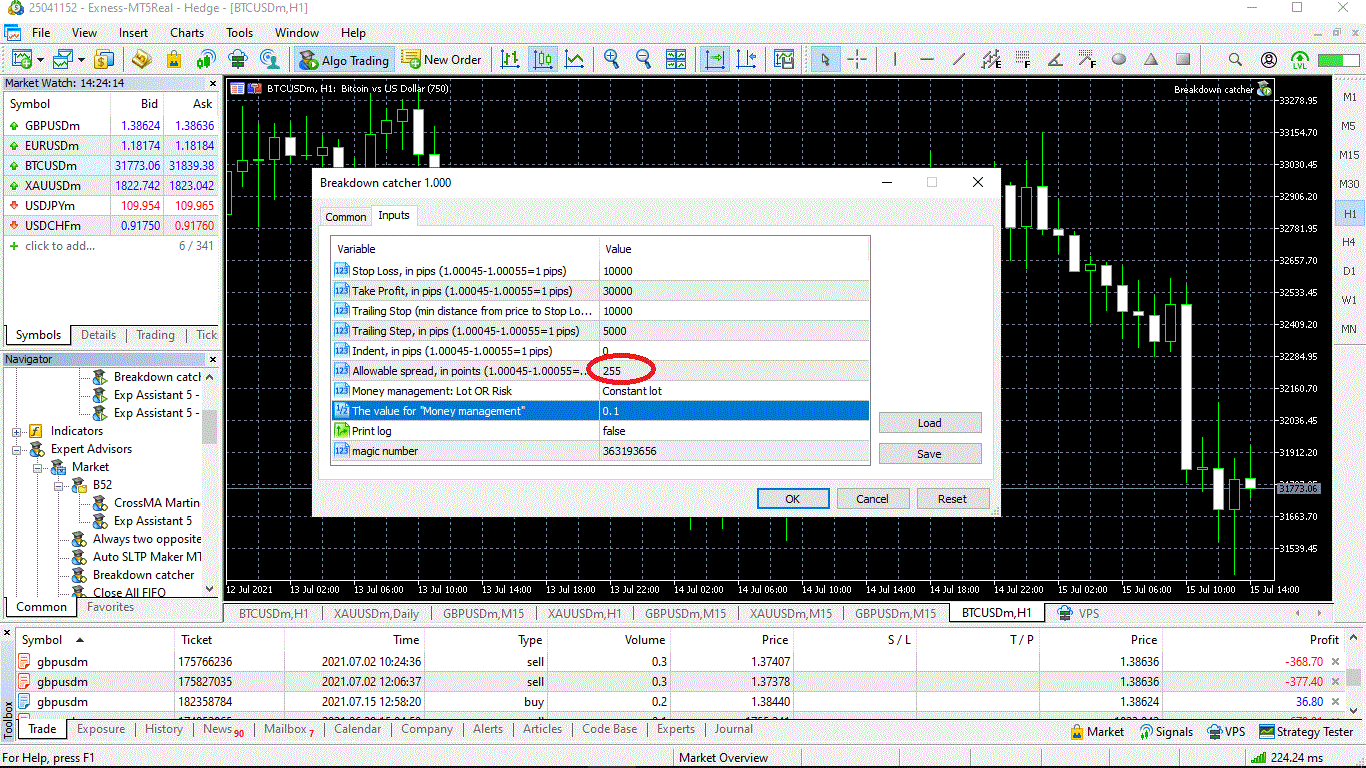Image resolution: width=1366 pixels, height=768 pixels.
Task: Select the crosshair tool
Action: click(857, 59)
